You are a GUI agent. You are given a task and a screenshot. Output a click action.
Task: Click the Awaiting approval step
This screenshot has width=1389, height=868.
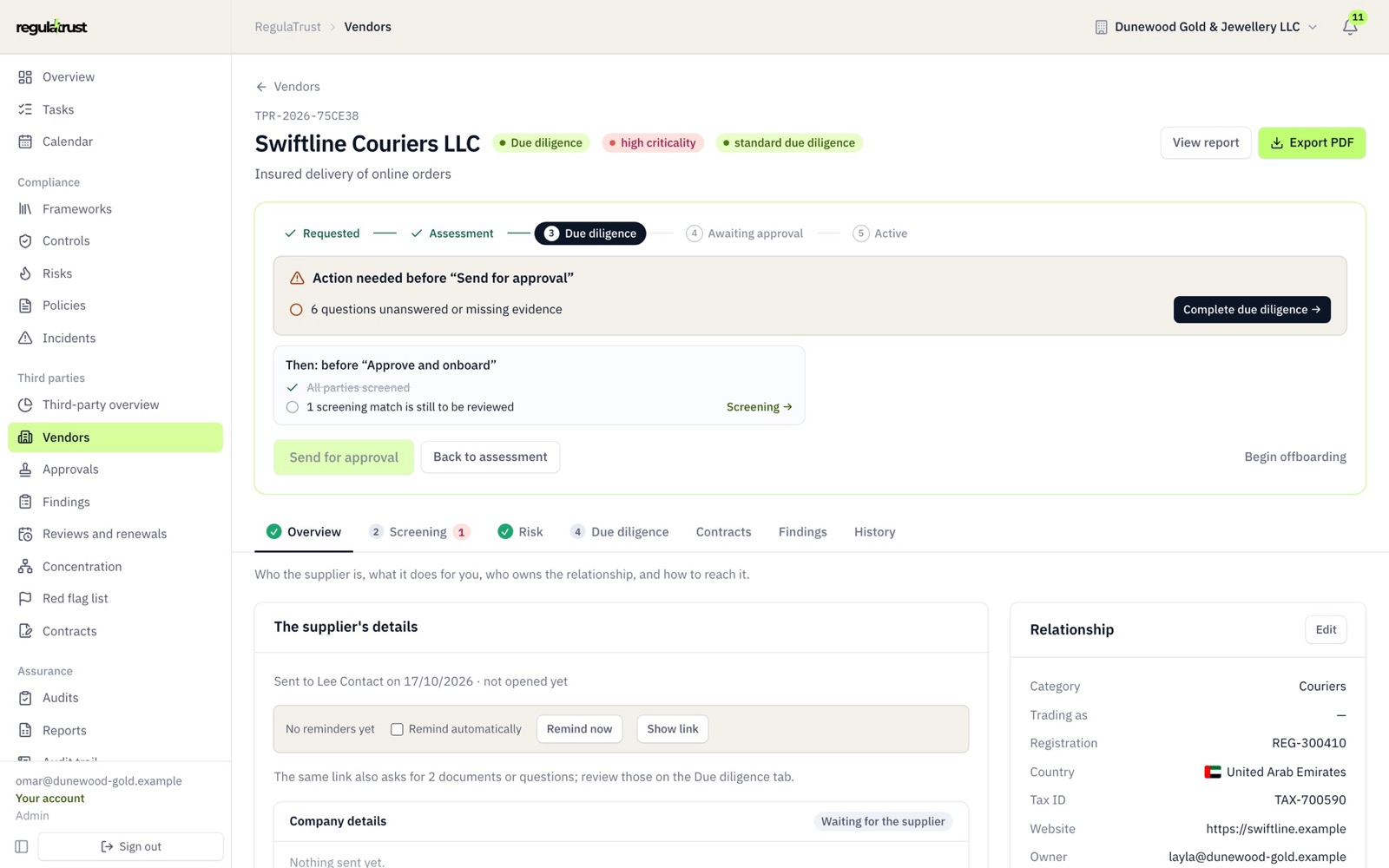pyautogui.click(x=745, y=233)
